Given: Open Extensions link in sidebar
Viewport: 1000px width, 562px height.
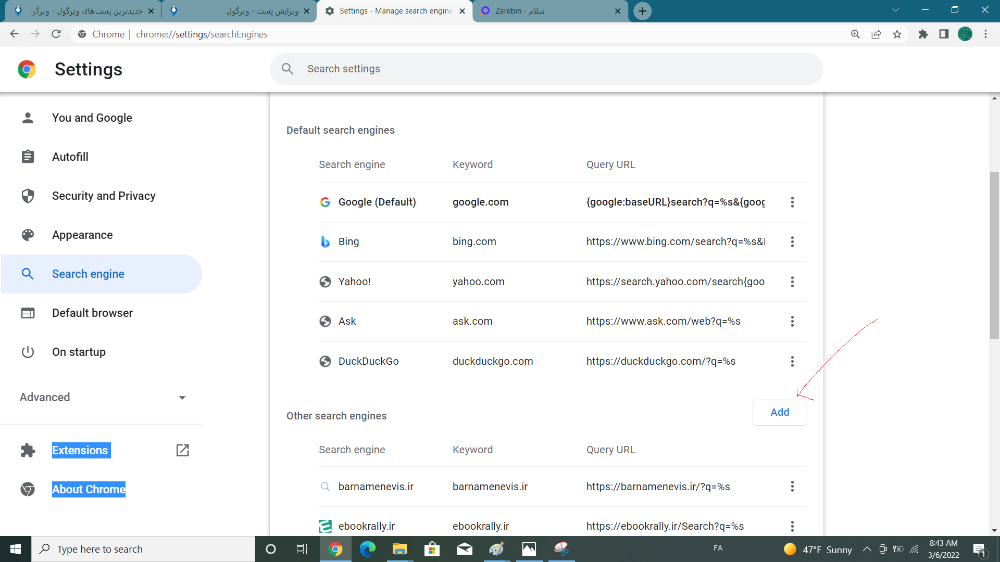Looking at the screenshot, I should [x=80, y=450].
